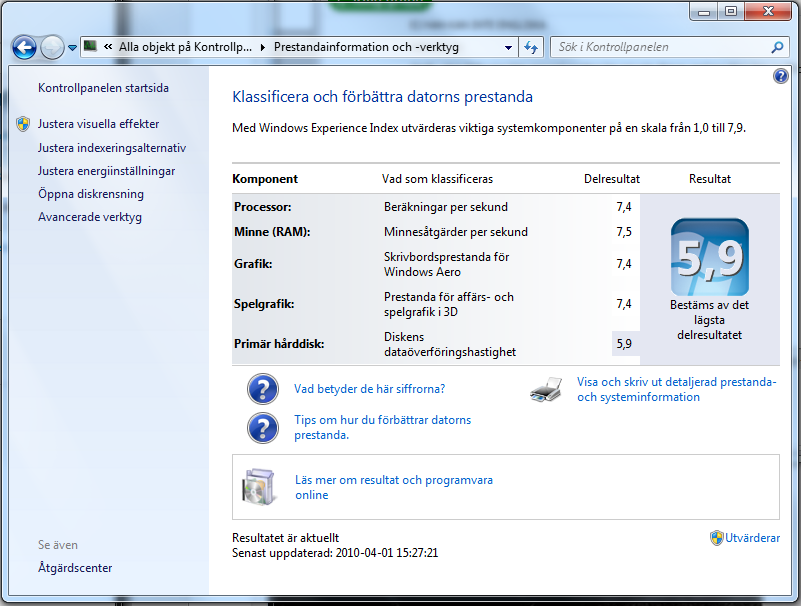
Task: Open the address bar history dropdown
Action: click(x=508, y=48)
